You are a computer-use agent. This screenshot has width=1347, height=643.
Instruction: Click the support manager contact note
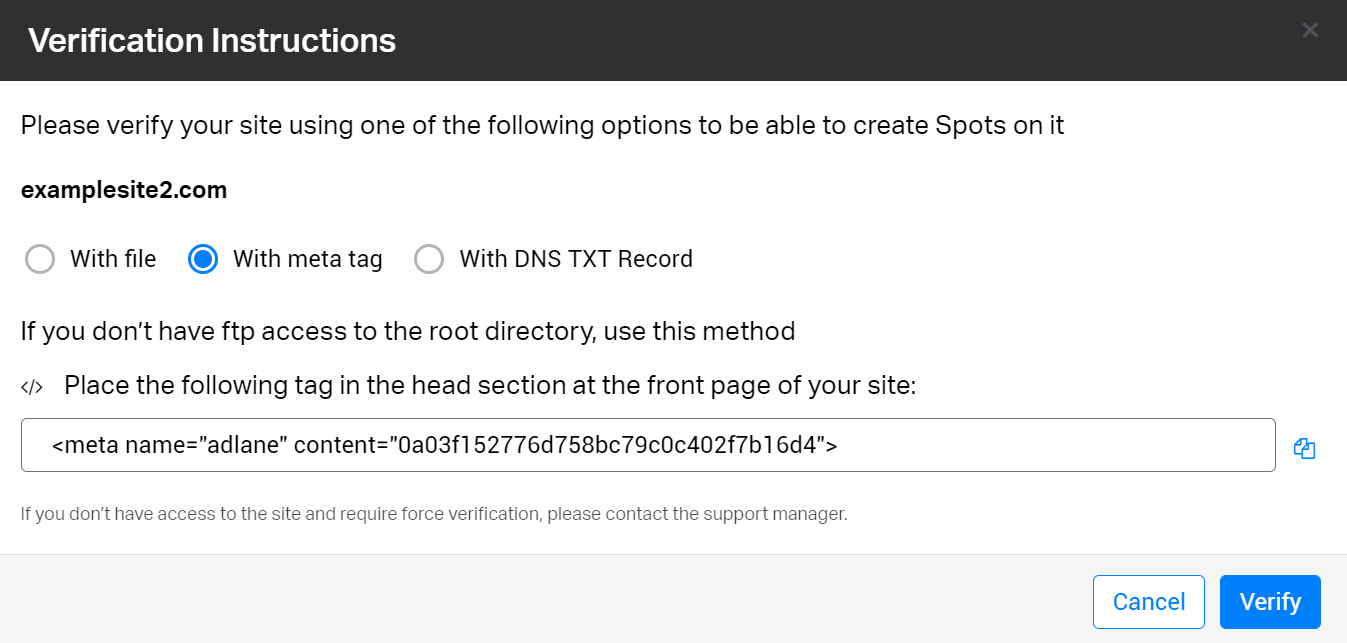[x=434, y=515]
